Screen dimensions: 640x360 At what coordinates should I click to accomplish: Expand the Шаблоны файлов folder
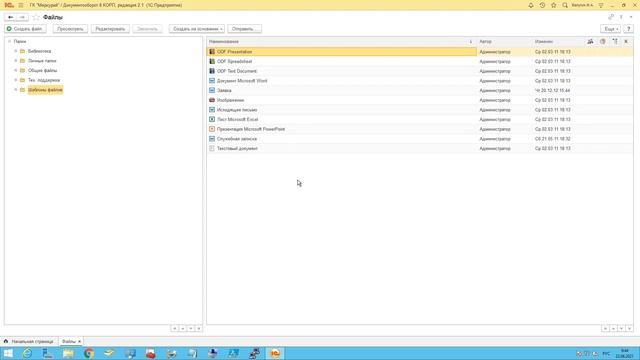click(x=16, y=90)
